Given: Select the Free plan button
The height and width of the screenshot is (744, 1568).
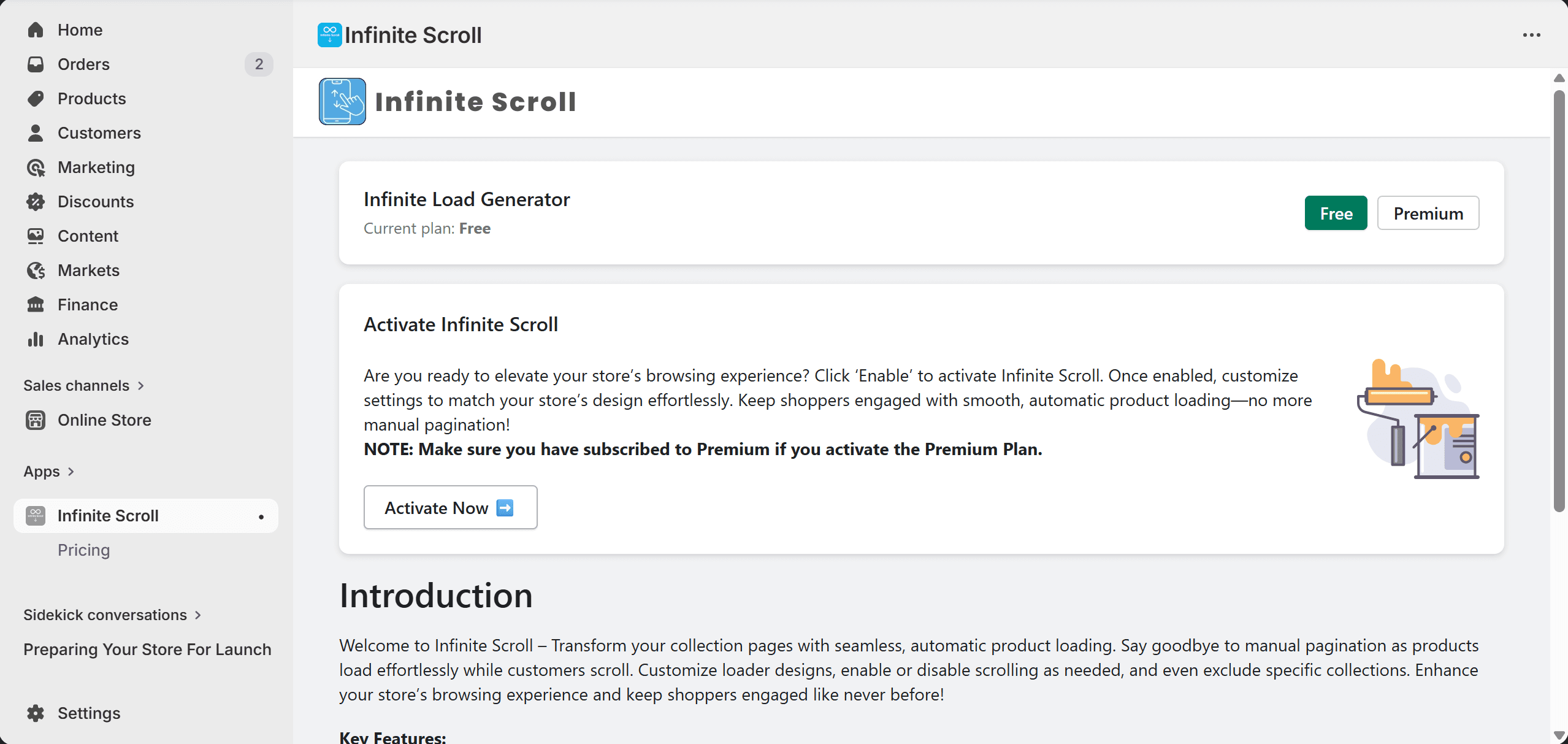Looking at the screenshot, I should point(1336,213).
